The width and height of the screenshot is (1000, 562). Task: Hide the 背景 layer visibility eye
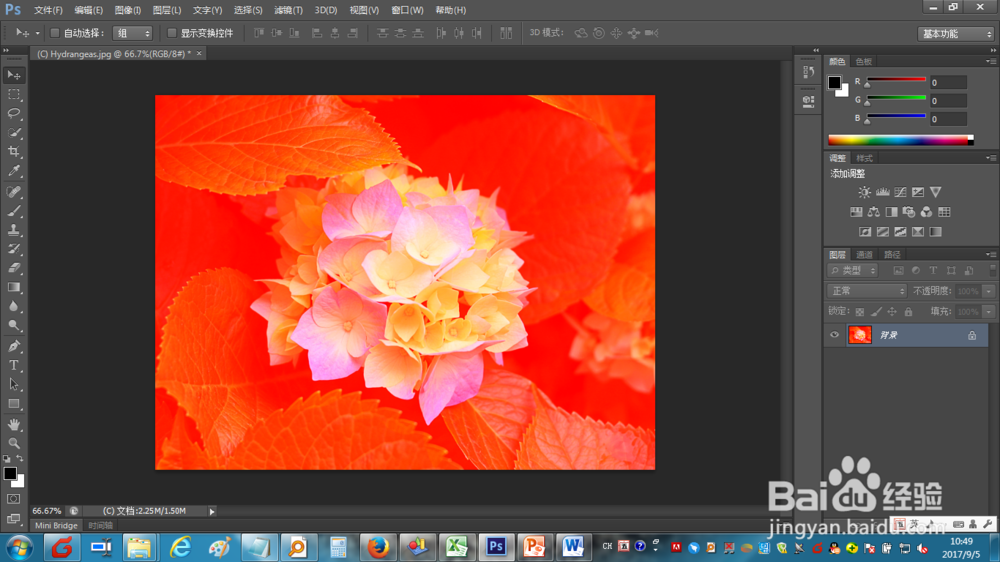(x=834, y=335)
